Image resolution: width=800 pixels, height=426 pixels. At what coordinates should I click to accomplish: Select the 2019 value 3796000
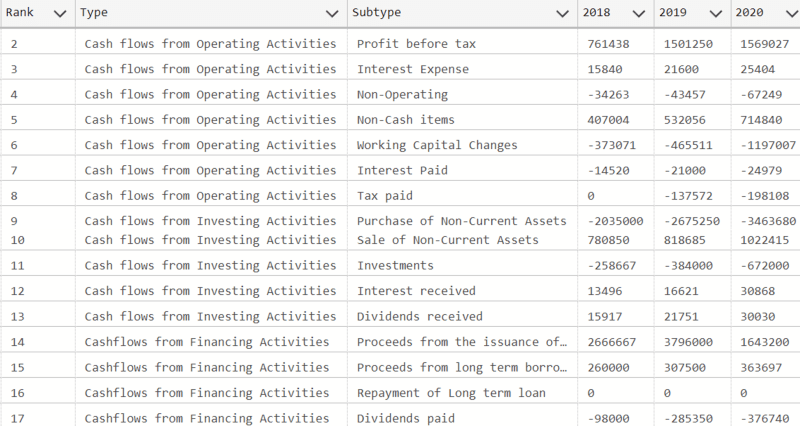click(x=688, y=342)
